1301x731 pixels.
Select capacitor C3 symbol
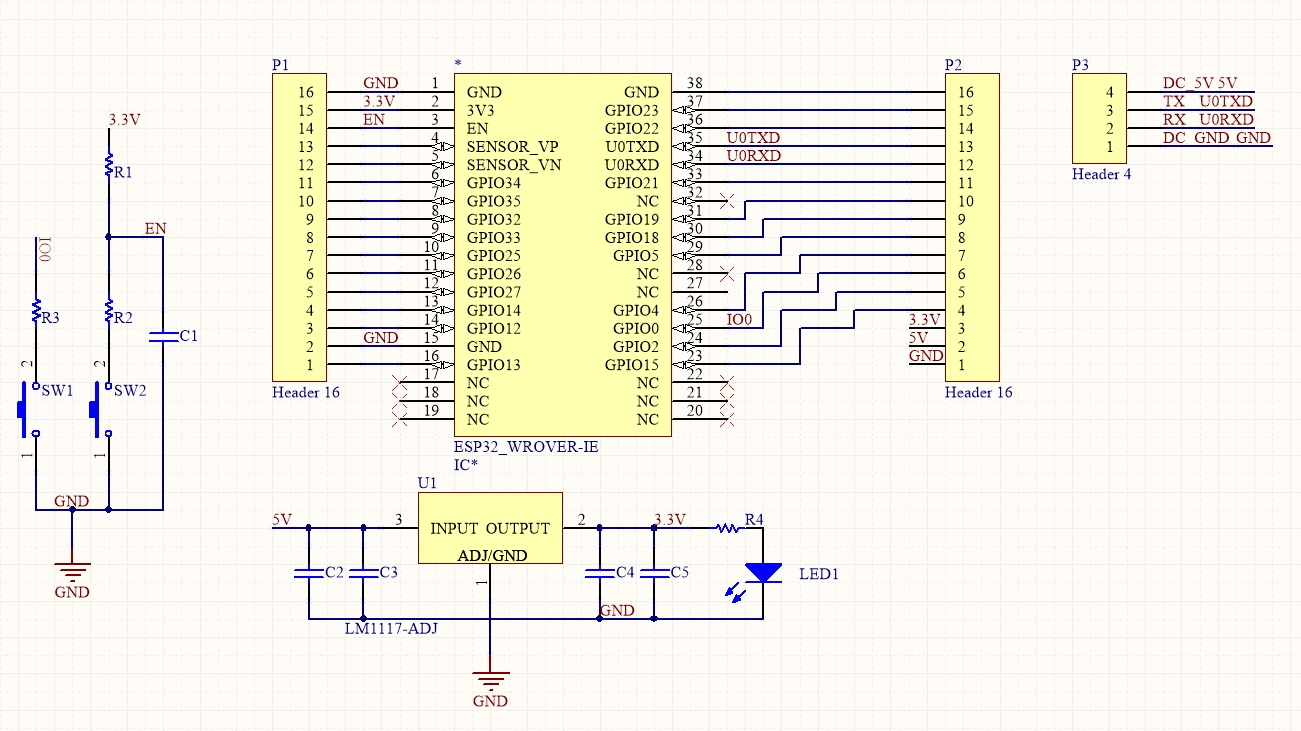(x=363, y=573)
